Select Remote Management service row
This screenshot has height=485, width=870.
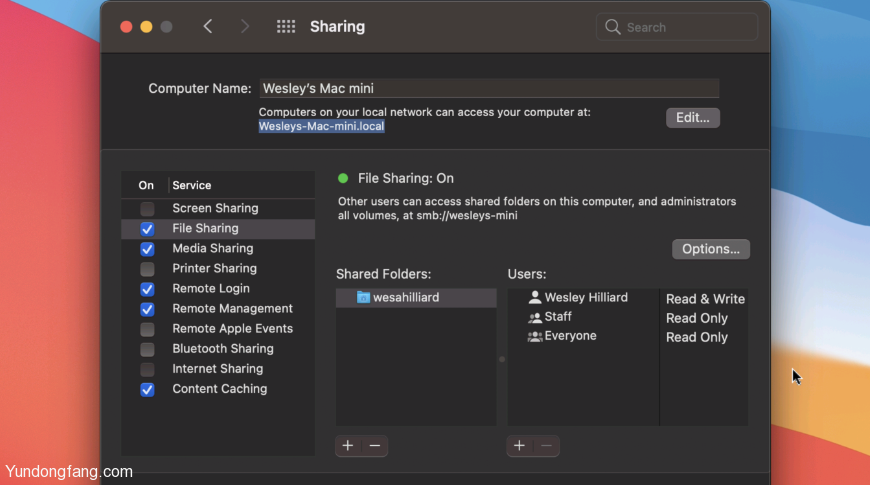(218, 309)
